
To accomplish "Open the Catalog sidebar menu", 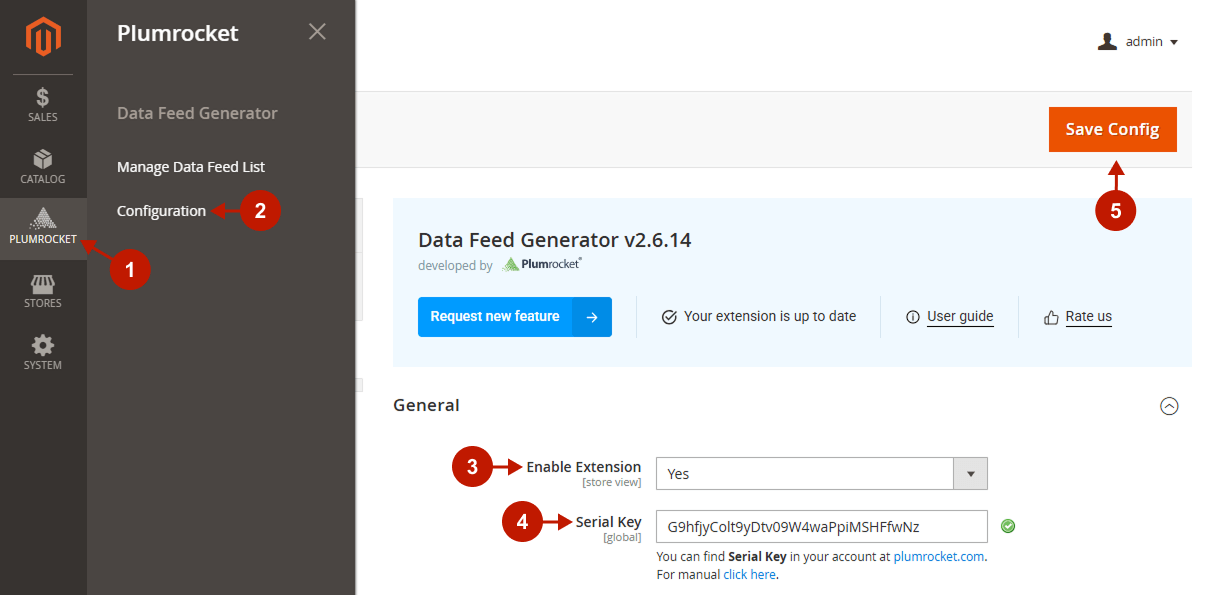I will [x=43, y=167].
